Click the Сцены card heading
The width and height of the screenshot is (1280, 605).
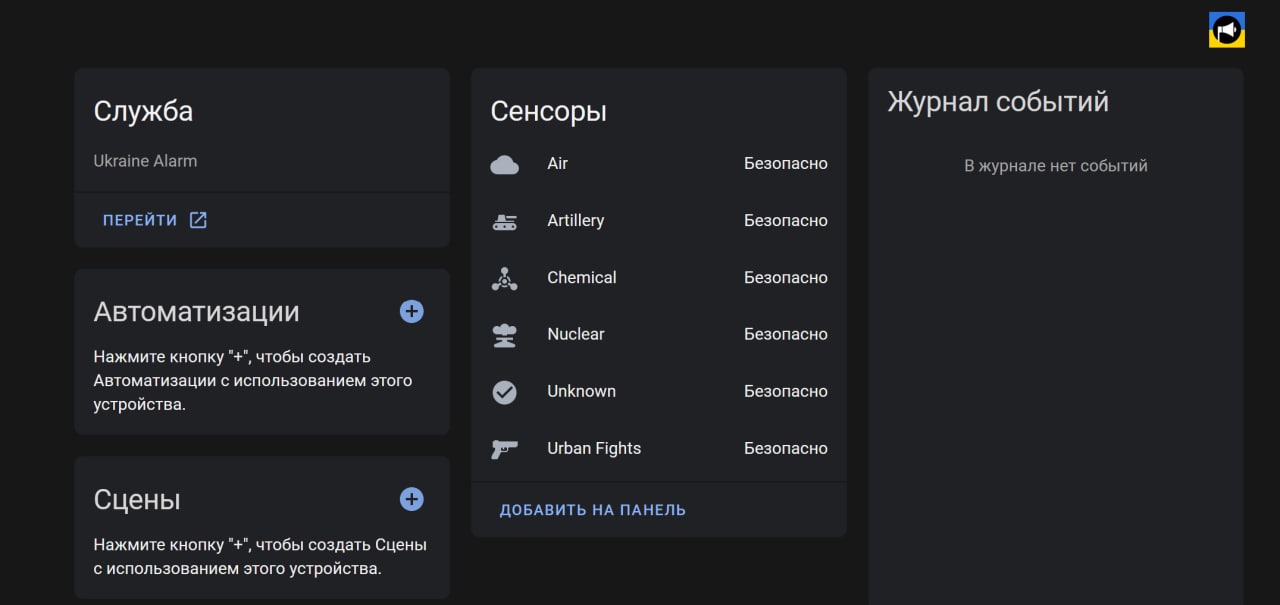(x=137, y=500)
